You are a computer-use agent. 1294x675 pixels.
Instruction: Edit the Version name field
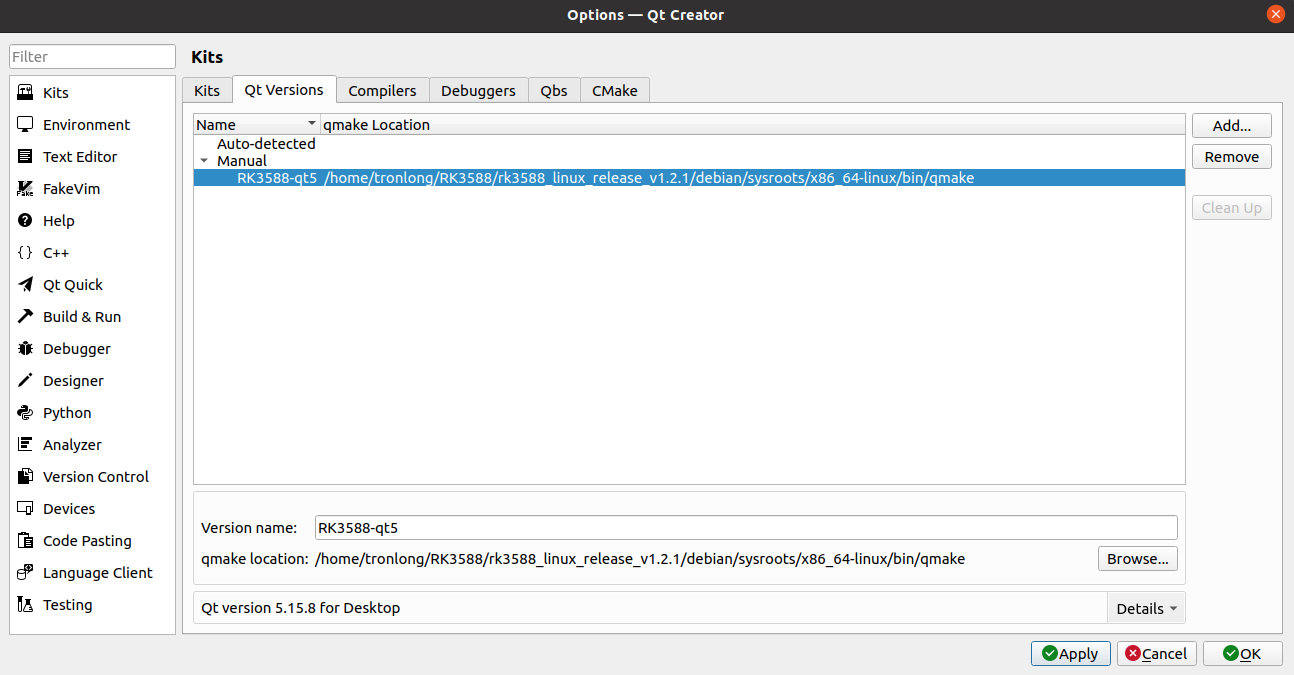[746, 527]
